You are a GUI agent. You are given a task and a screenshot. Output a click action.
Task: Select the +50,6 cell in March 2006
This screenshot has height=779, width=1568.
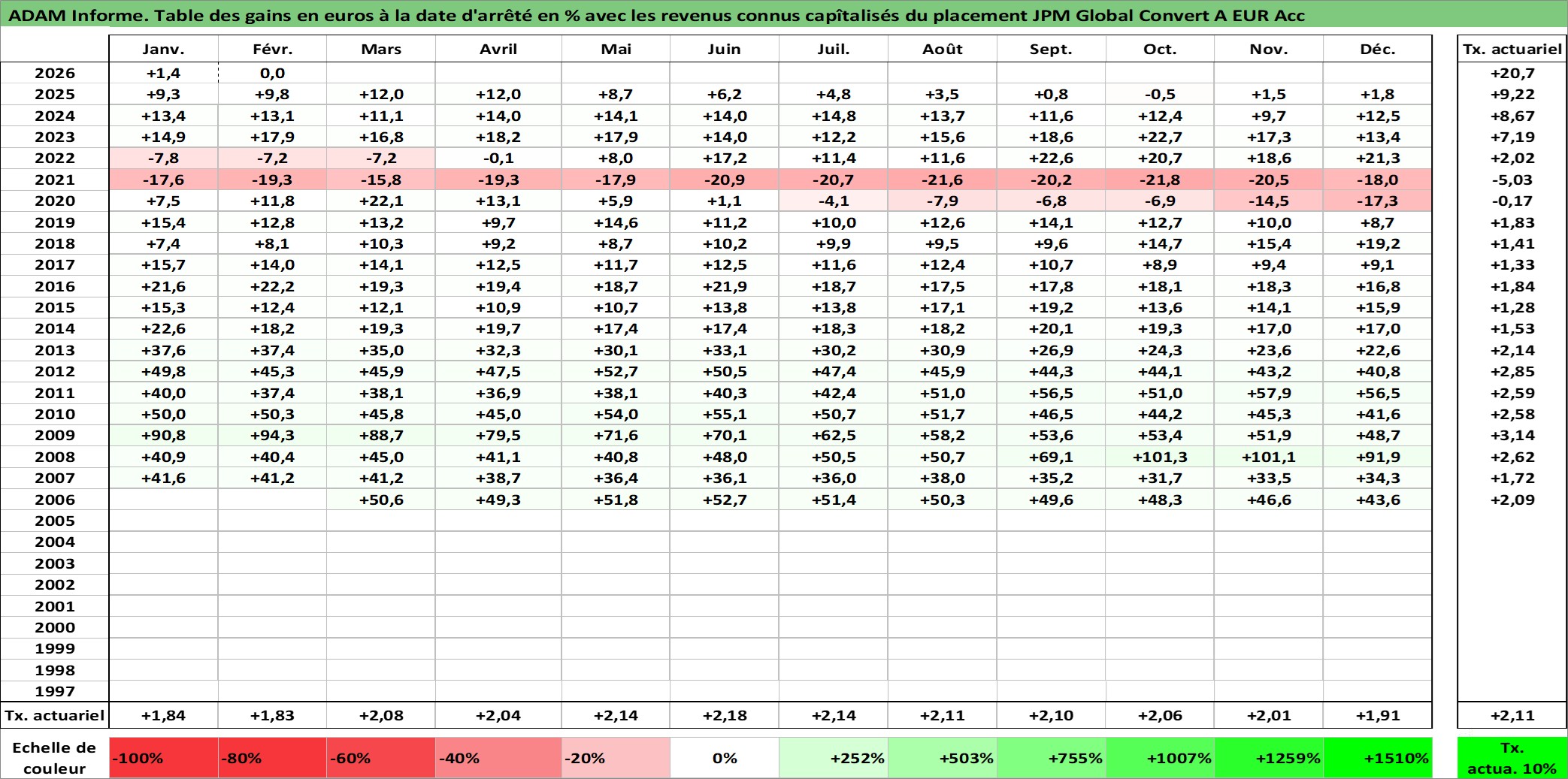381,500
